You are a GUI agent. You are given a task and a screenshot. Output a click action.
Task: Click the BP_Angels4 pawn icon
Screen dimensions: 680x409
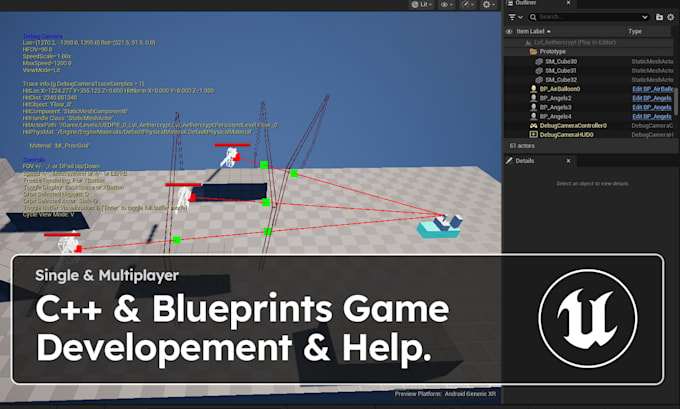pos(534,116)
